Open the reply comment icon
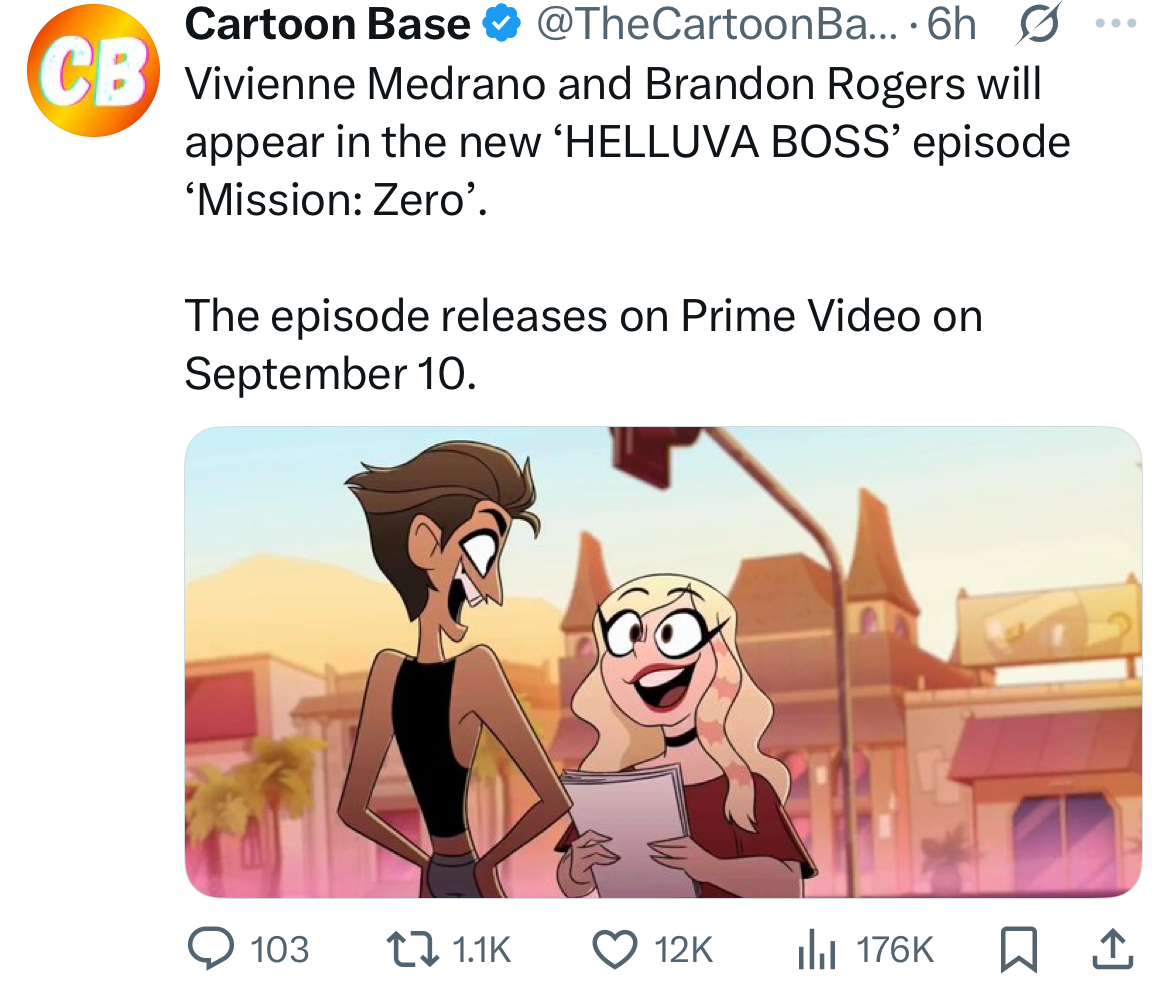 pyautogui.click(x=210, y=948)
